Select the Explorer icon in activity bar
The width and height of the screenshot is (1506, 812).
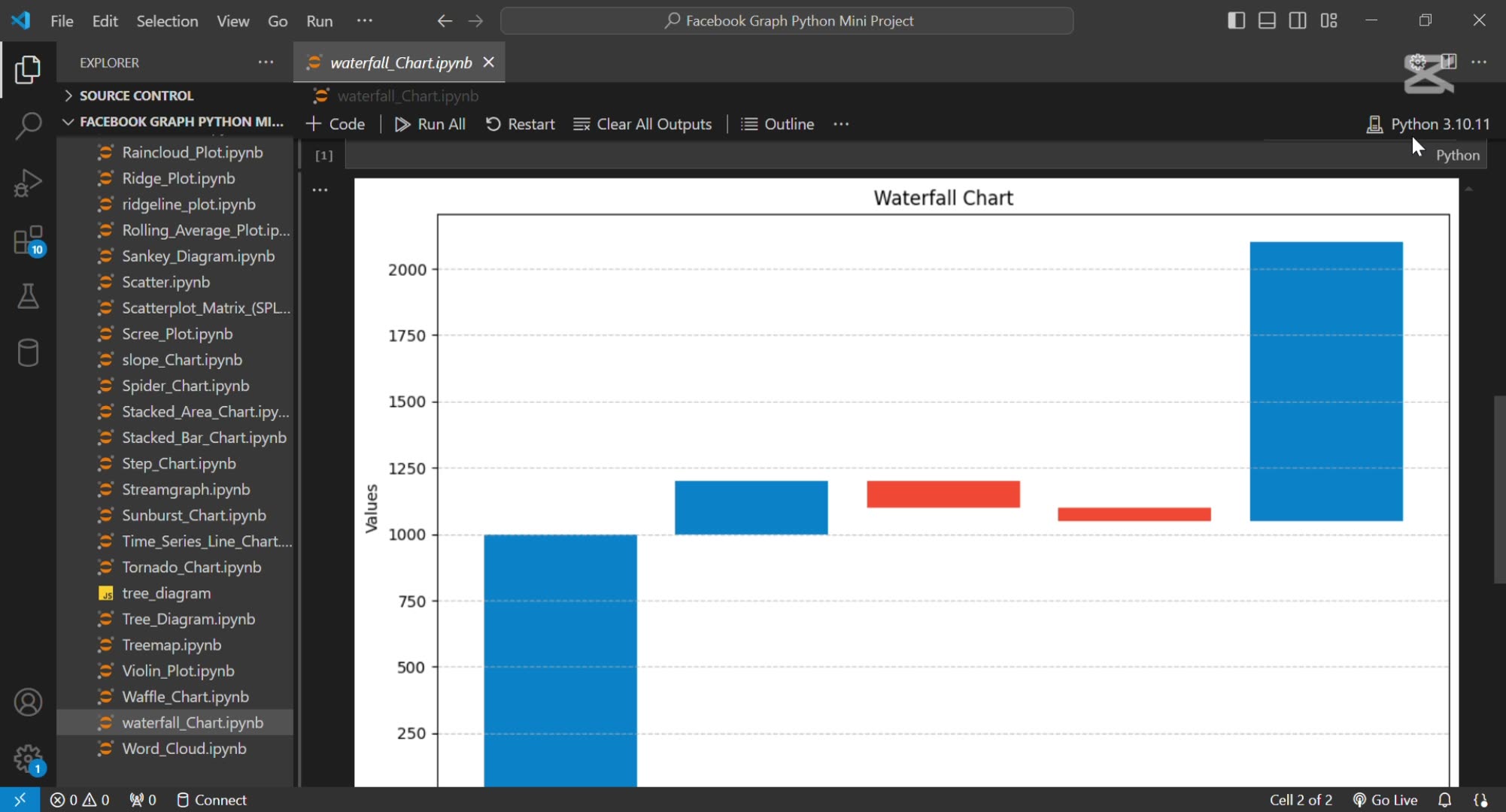click(28, 70)
